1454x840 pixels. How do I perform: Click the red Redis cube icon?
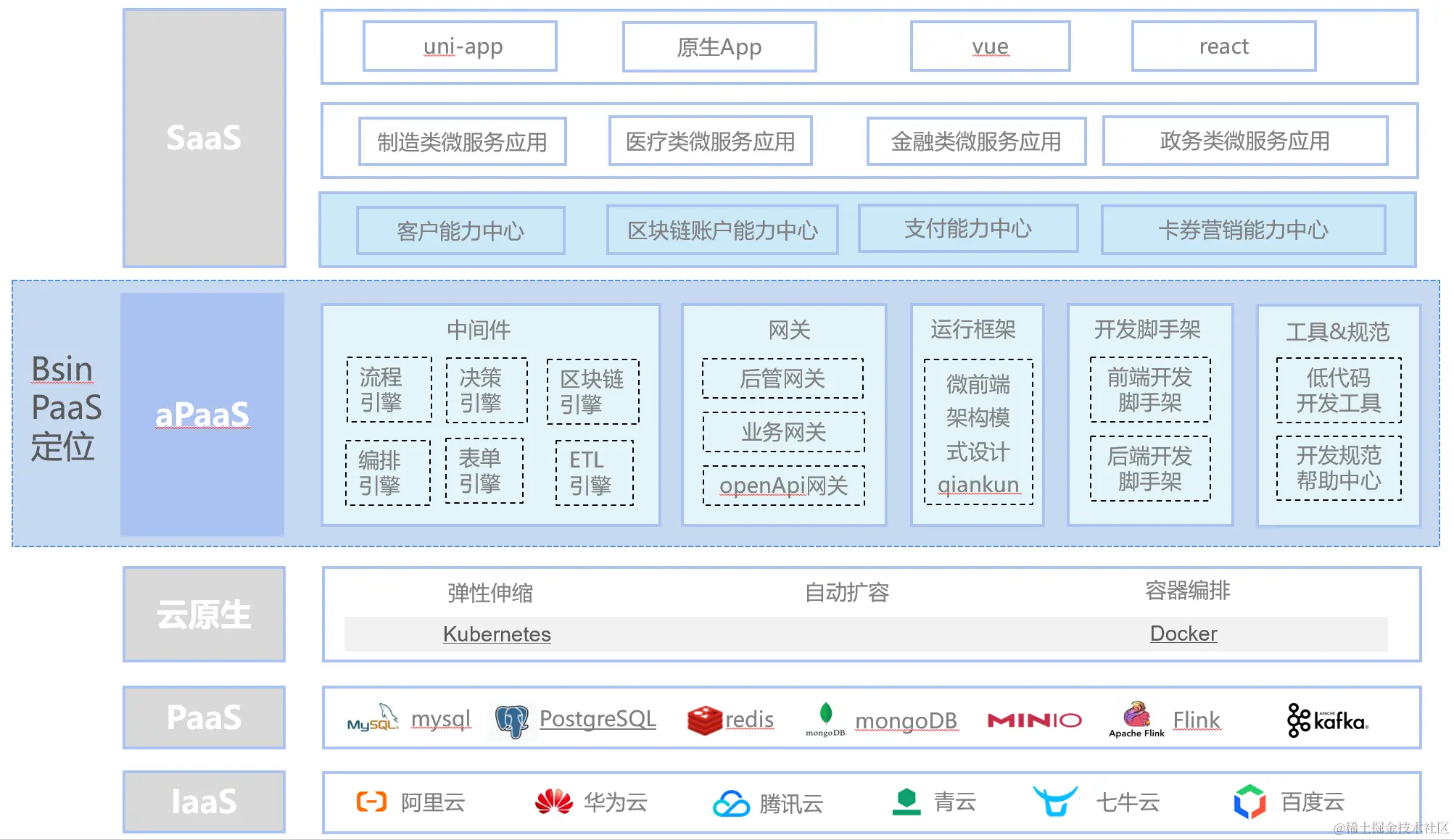(x=704, y=720)
